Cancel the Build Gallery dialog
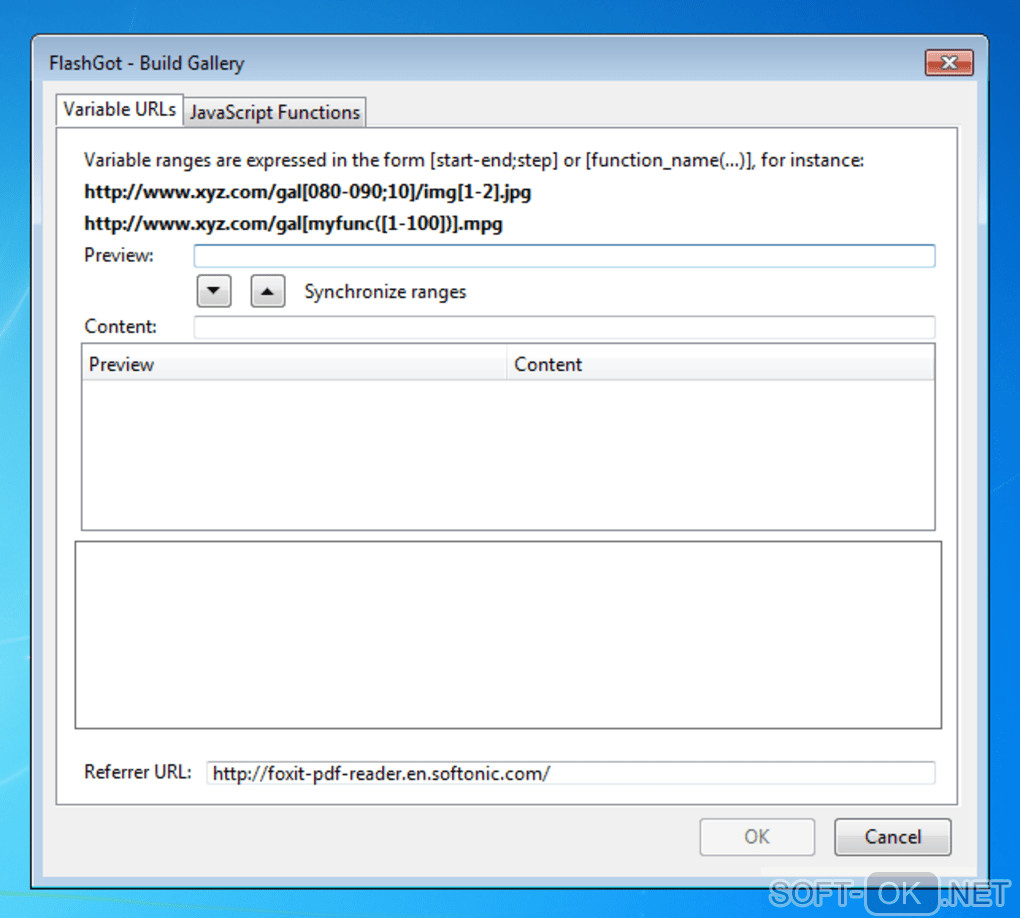The image size is (1020, 918). pyautogui.click(x=892, y=837)
